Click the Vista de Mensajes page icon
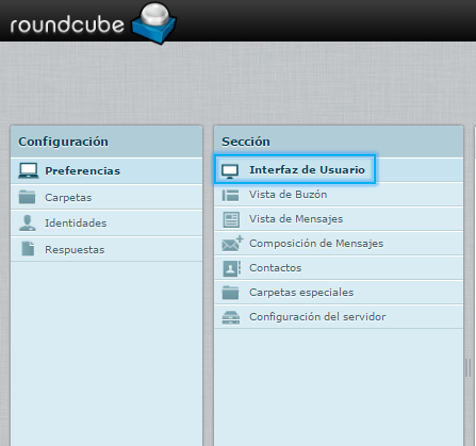476x446 pixels. [x=231, y=220]
